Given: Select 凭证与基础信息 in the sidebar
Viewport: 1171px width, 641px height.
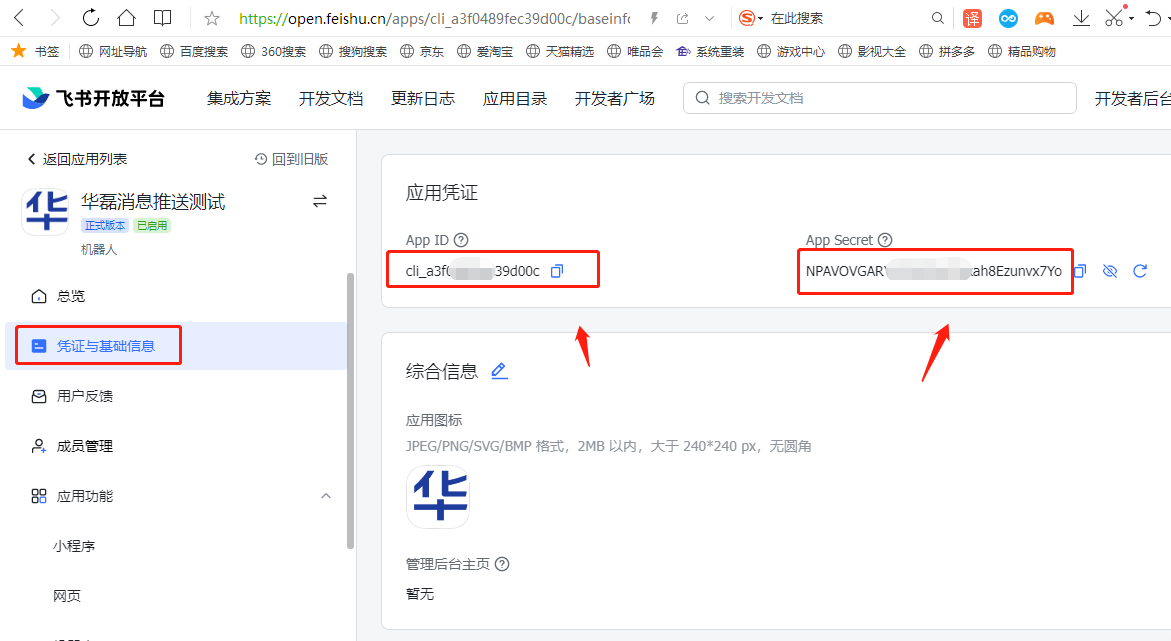Looking at the screenshot, I should click(176, 346).
